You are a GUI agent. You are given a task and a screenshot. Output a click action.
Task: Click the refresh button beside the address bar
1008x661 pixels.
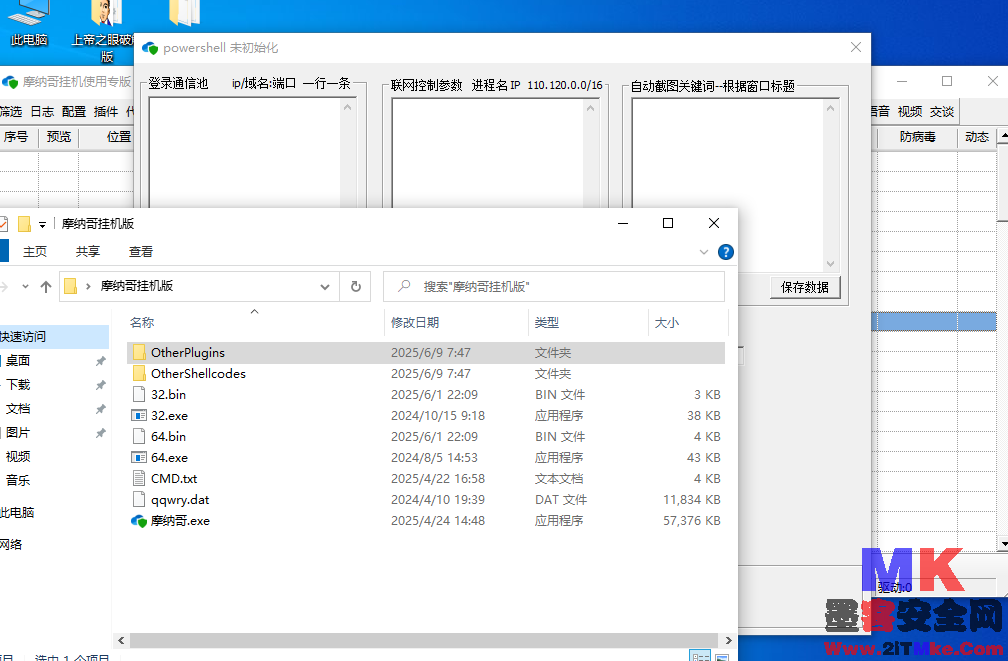[356, 286]
